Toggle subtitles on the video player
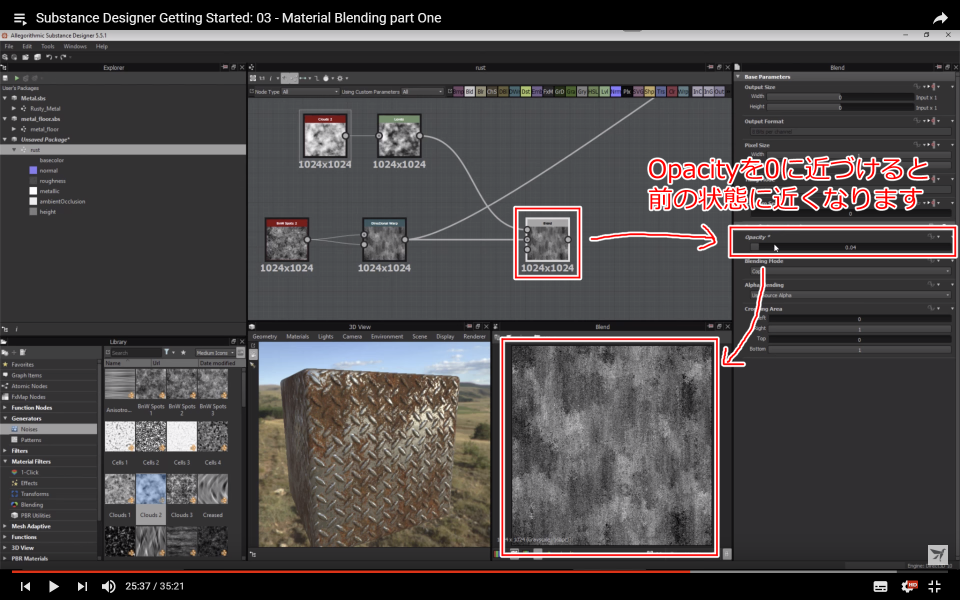 [880, 587]
